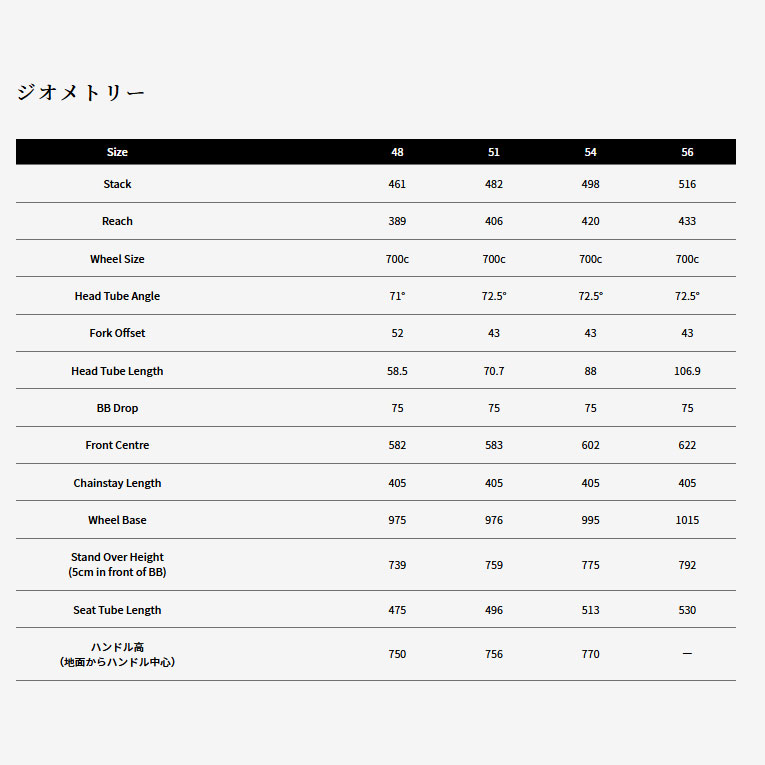Click the Chainstay Length row label
This screenshot has width=765, height=765.
point(117,483)
